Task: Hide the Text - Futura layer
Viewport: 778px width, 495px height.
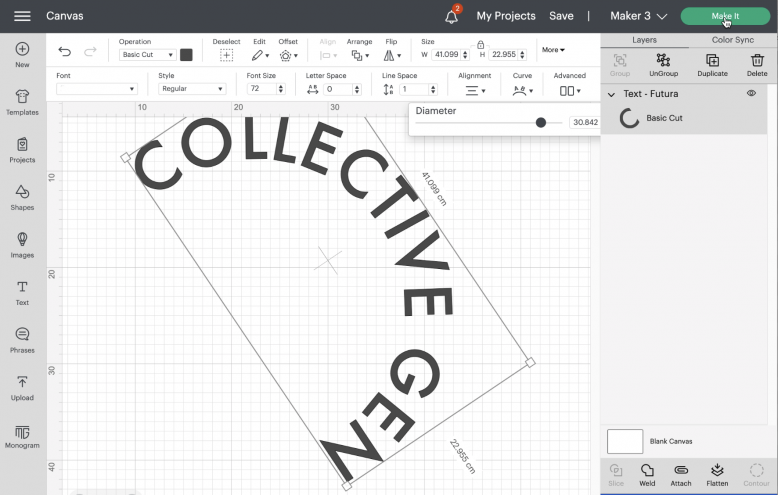Action: 751,94
